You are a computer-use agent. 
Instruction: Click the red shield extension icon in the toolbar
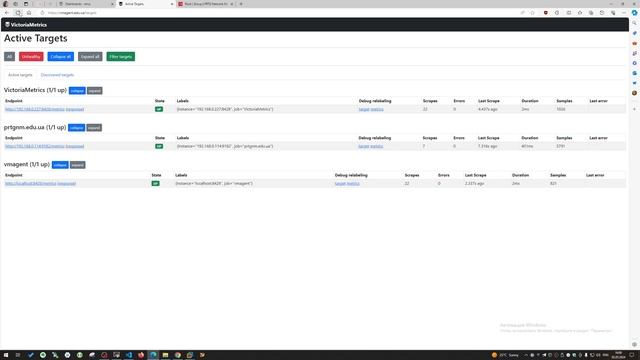546,13
